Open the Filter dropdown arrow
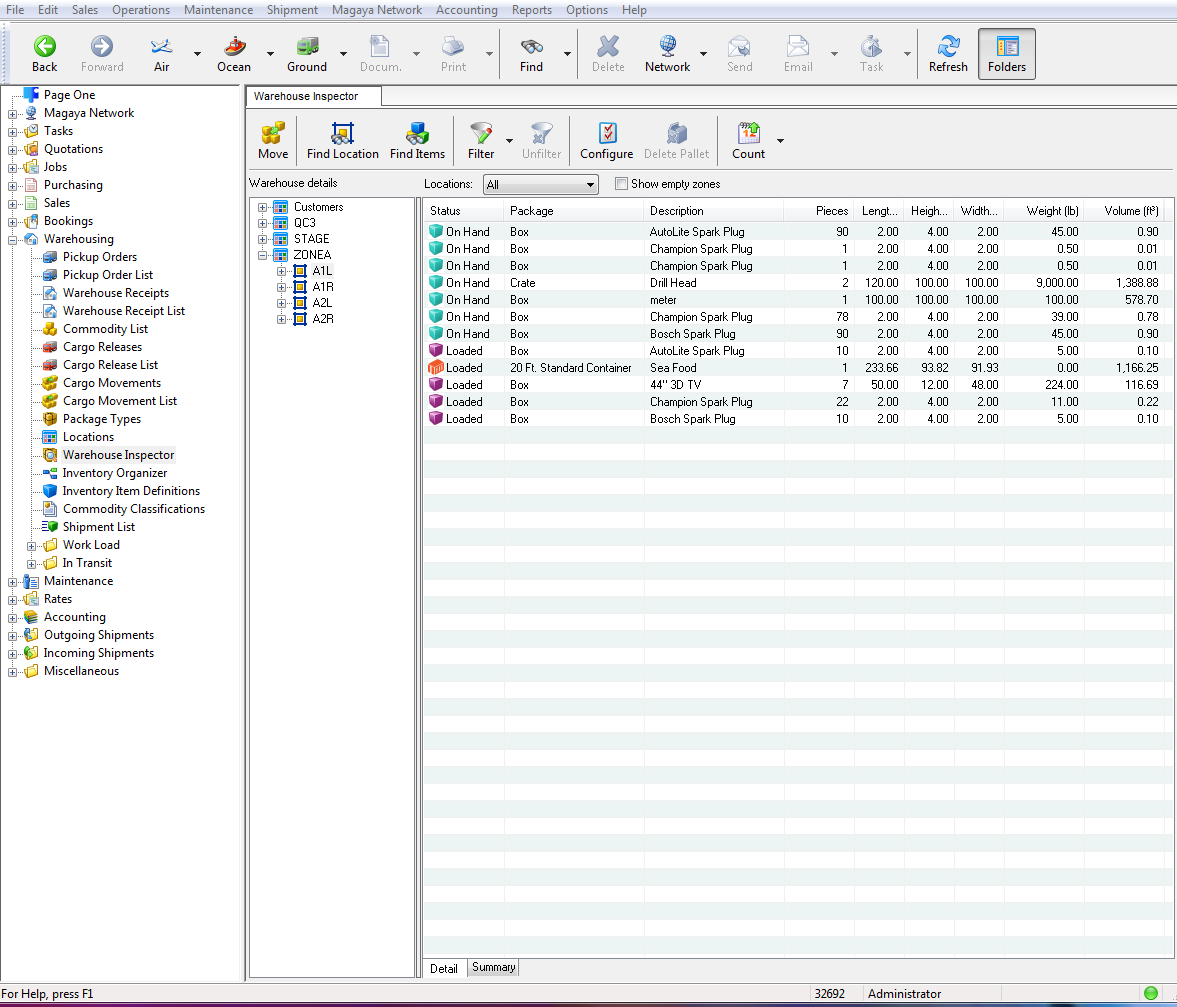The height and width of the screenshot is (1007, 1177). (510, 141)
